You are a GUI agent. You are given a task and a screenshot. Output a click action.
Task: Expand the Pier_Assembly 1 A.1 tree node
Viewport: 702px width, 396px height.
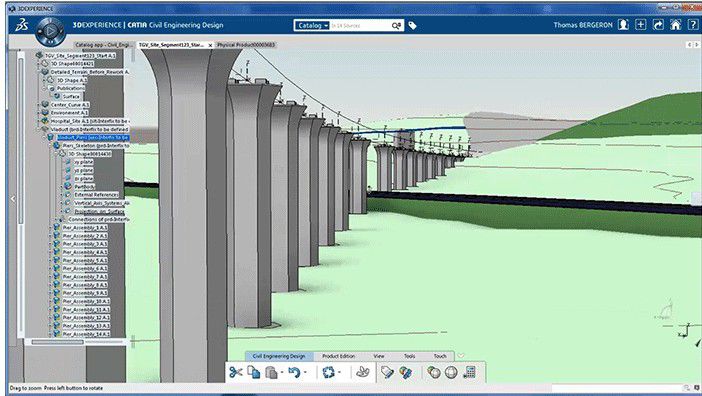(50, 228)
